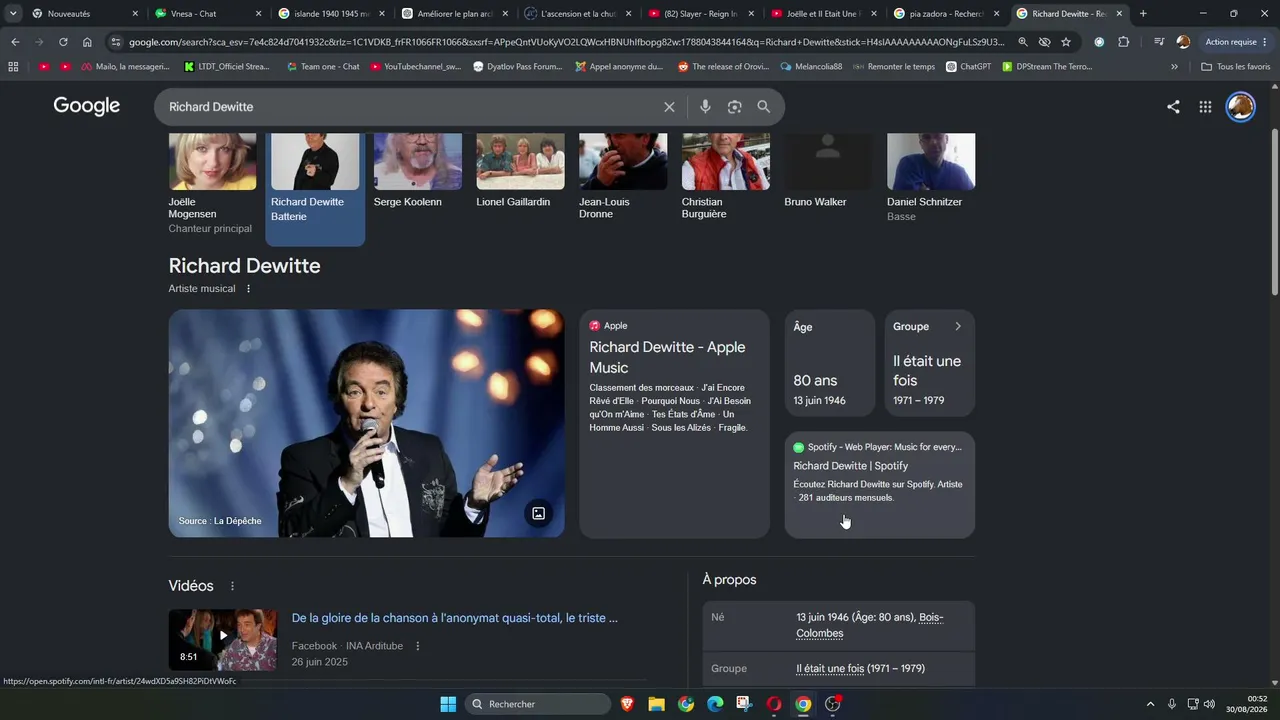Switch to the islande 1940 1945 tab
The height and width of the screenshot is (720, 1280).
(x=331, y=14)
